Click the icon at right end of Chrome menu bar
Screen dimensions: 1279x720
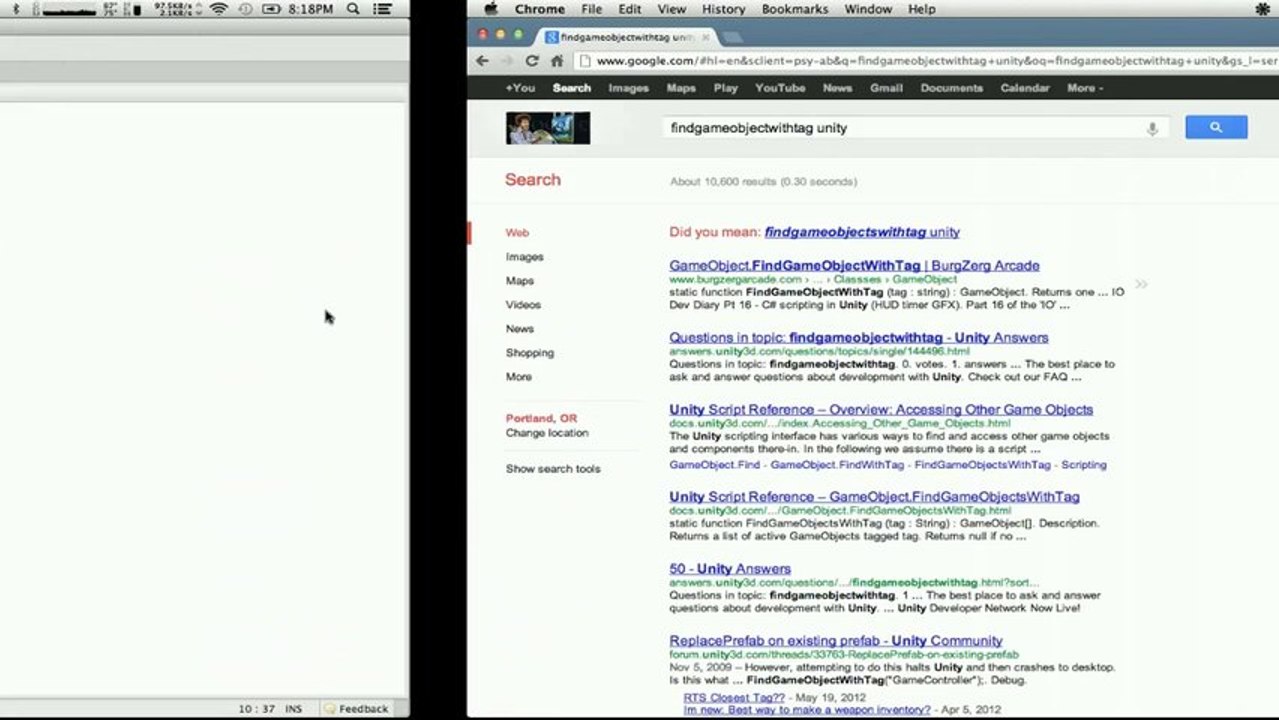coord(1262,9)
